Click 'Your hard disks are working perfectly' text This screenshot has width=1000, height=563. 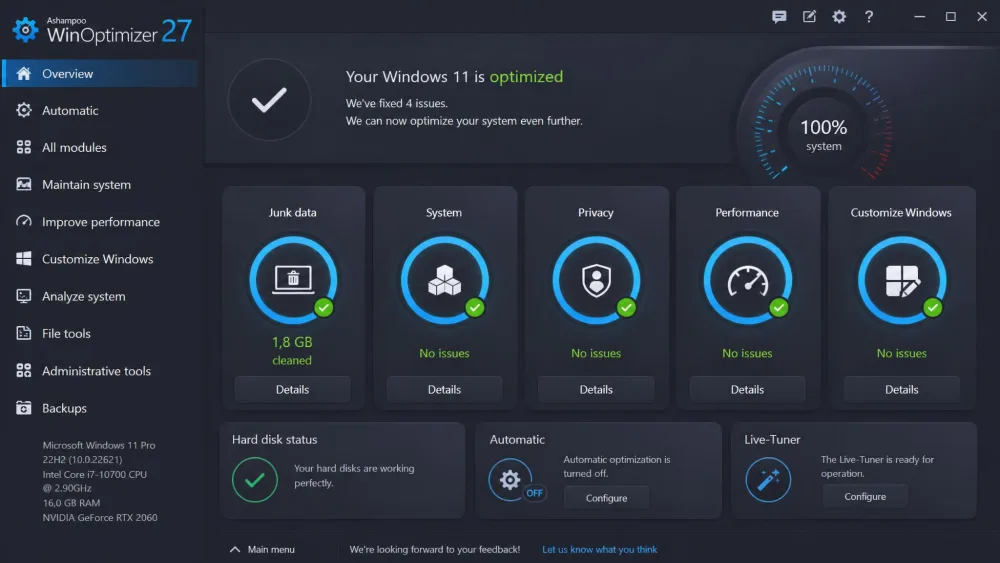coord(354,476)
